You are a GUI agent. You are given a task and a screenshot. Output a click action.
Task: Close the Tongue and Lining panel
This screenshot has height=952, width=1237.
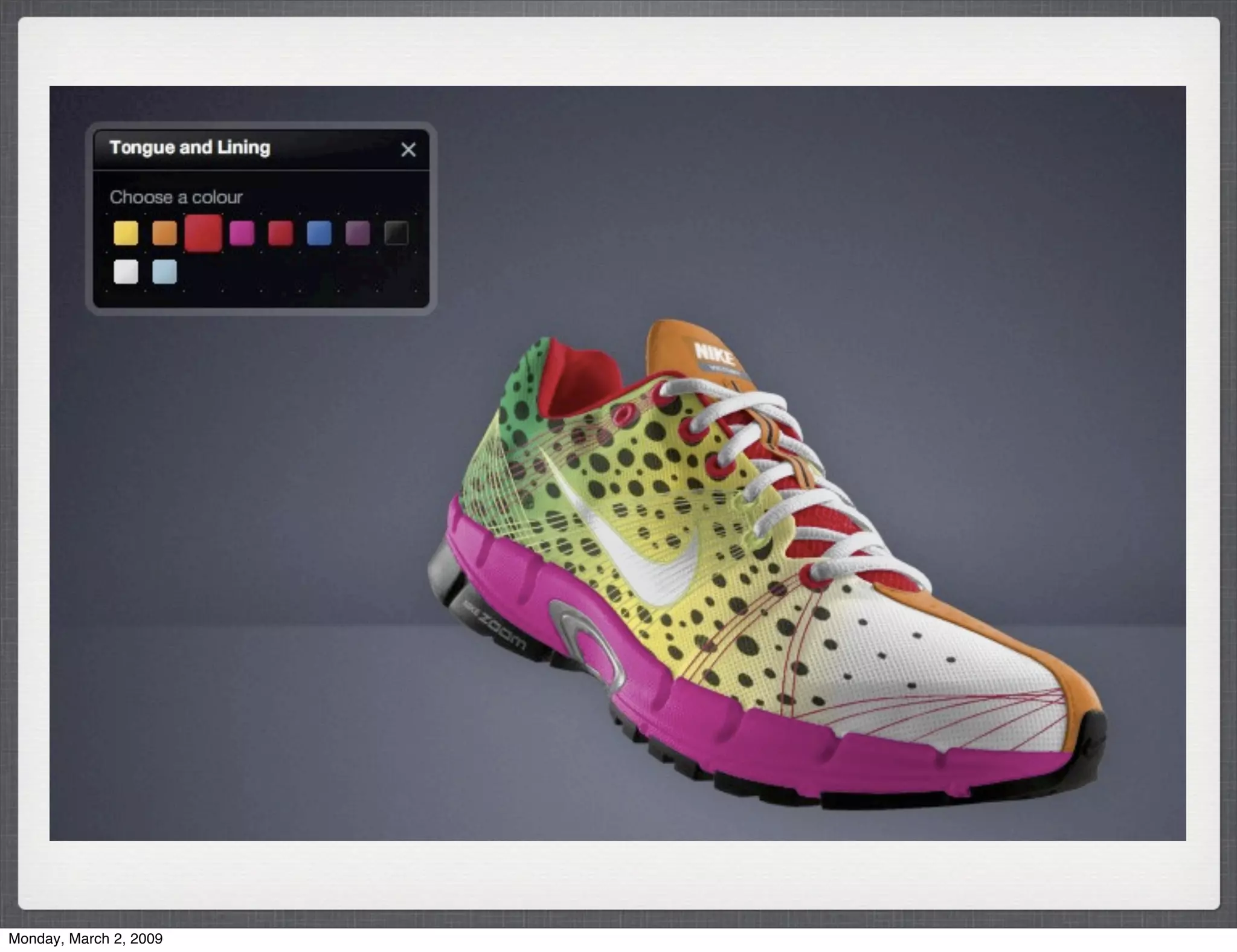[408, 150]
